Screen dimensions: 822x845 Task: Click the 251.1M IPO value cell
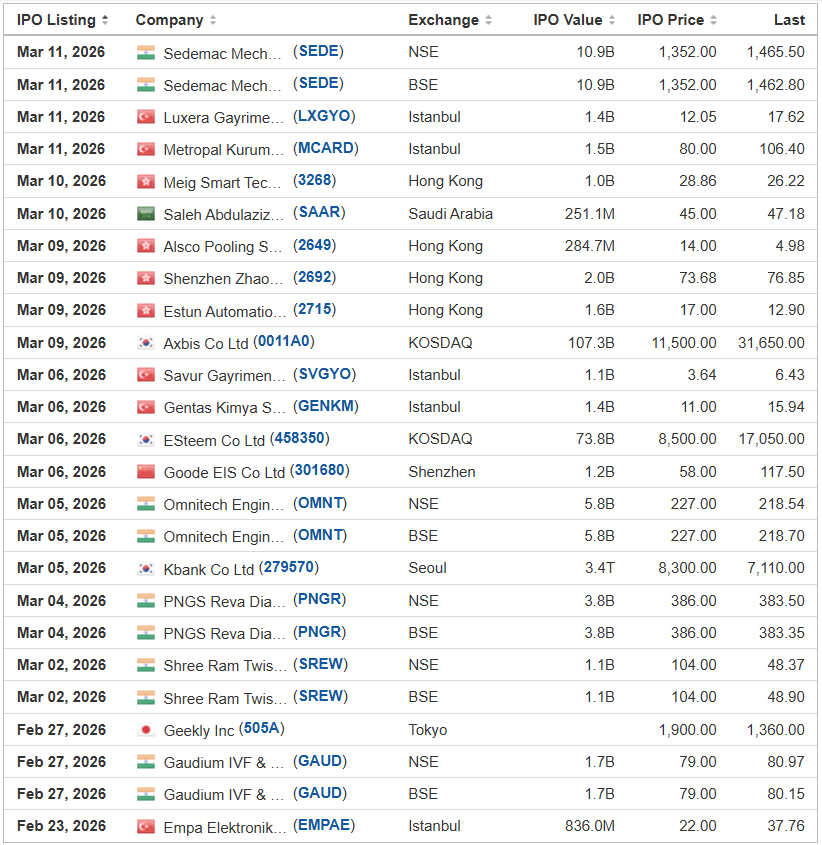click(590, 214)
